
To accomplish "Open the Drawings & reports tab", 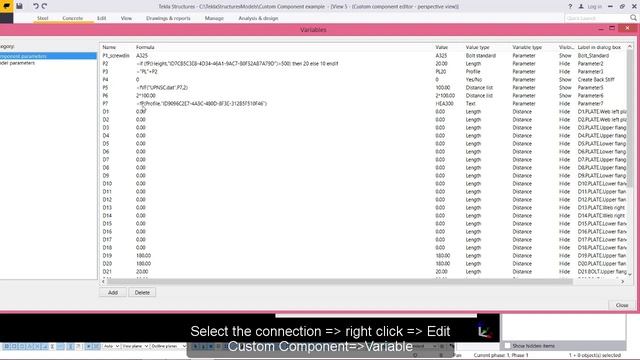I will [168, 18].
